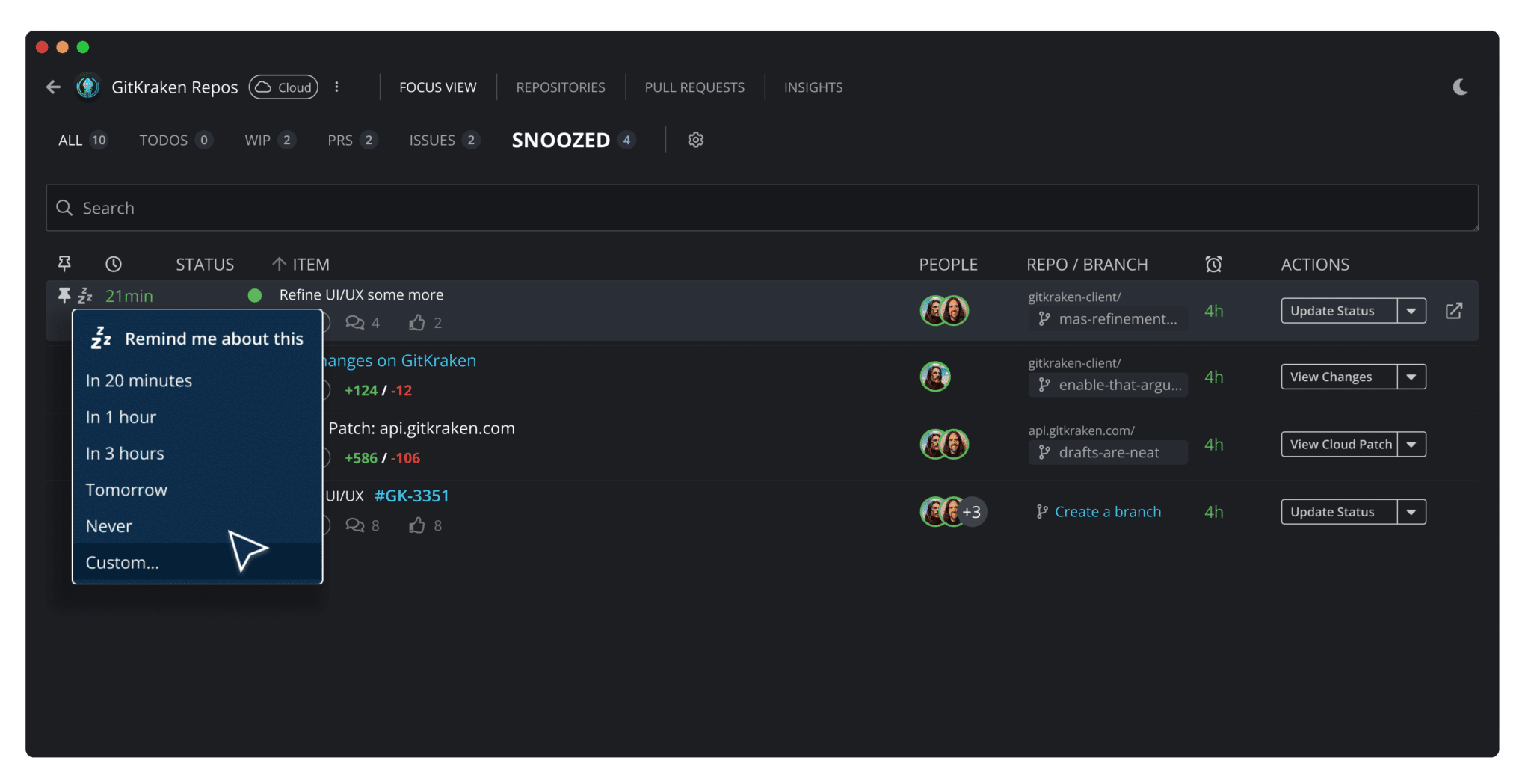Image resolution: width=1531 pixels, height=784 pixels.
Task: Click the alarm clock column header icon
Action: (1213, 264)
